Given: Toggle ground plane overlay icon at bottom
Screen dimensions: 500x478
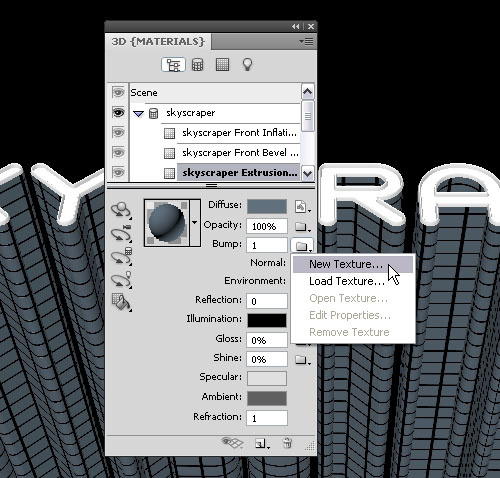Looking at the screenshot, I should pos(232,443).
